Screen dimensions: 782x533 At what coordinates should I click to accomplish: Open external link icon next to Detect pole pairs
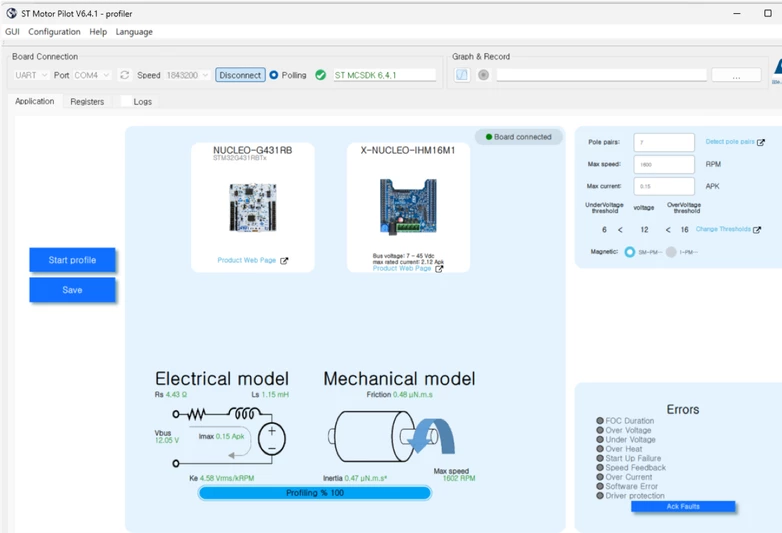pos(761,142)
